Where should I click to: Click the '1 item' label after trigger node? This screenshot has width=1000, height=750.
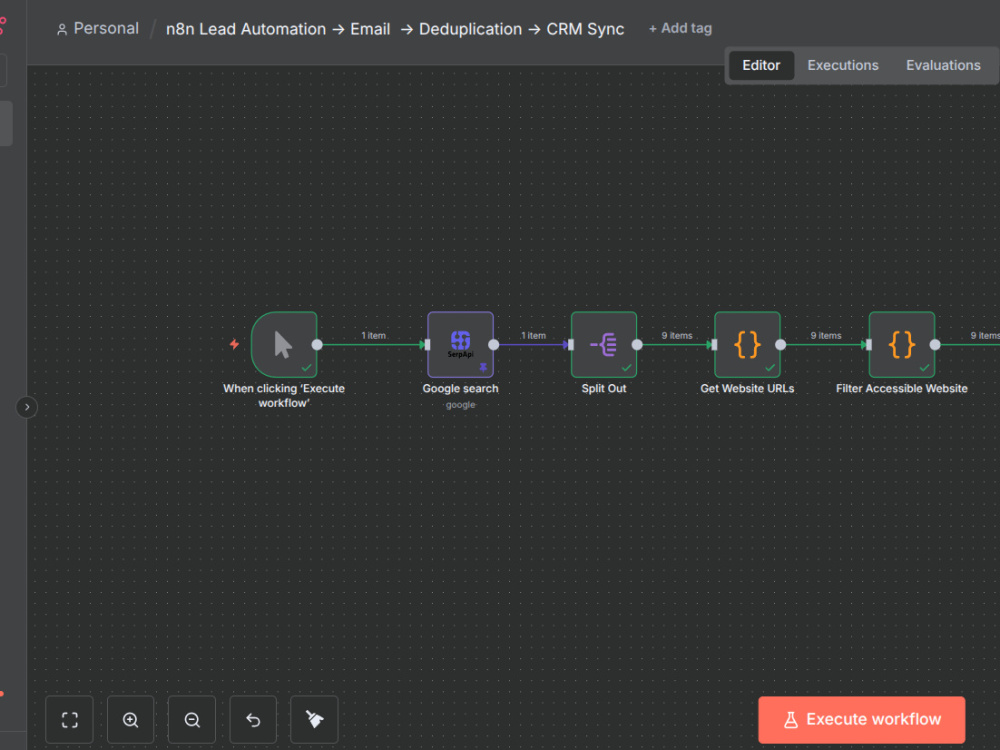373,335
